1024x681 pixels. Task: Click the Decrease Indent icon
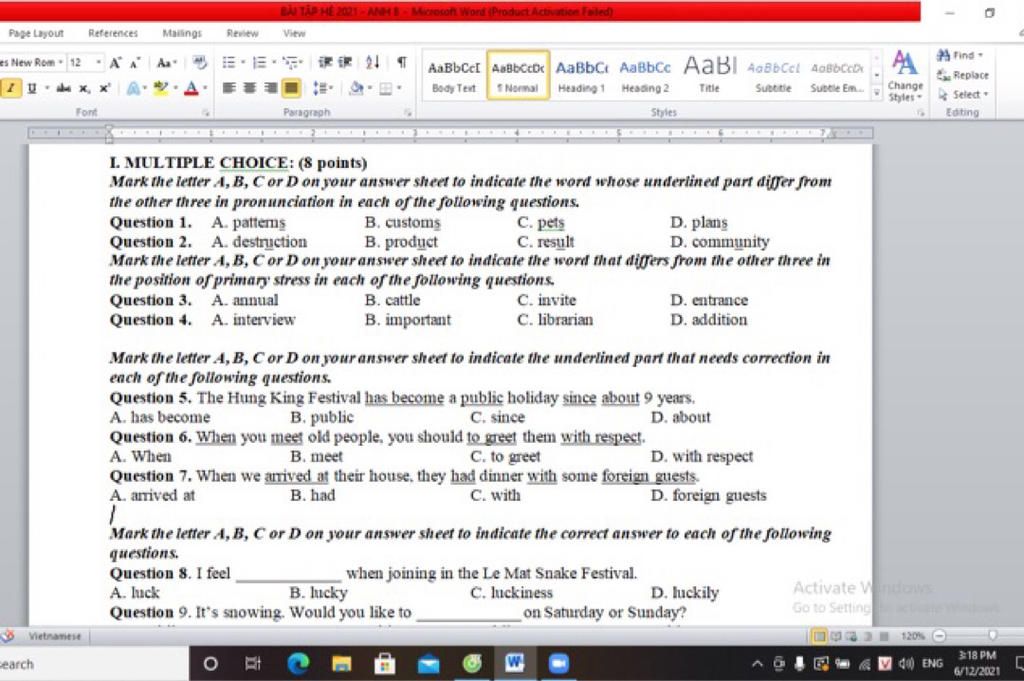[x=325, y=63]
